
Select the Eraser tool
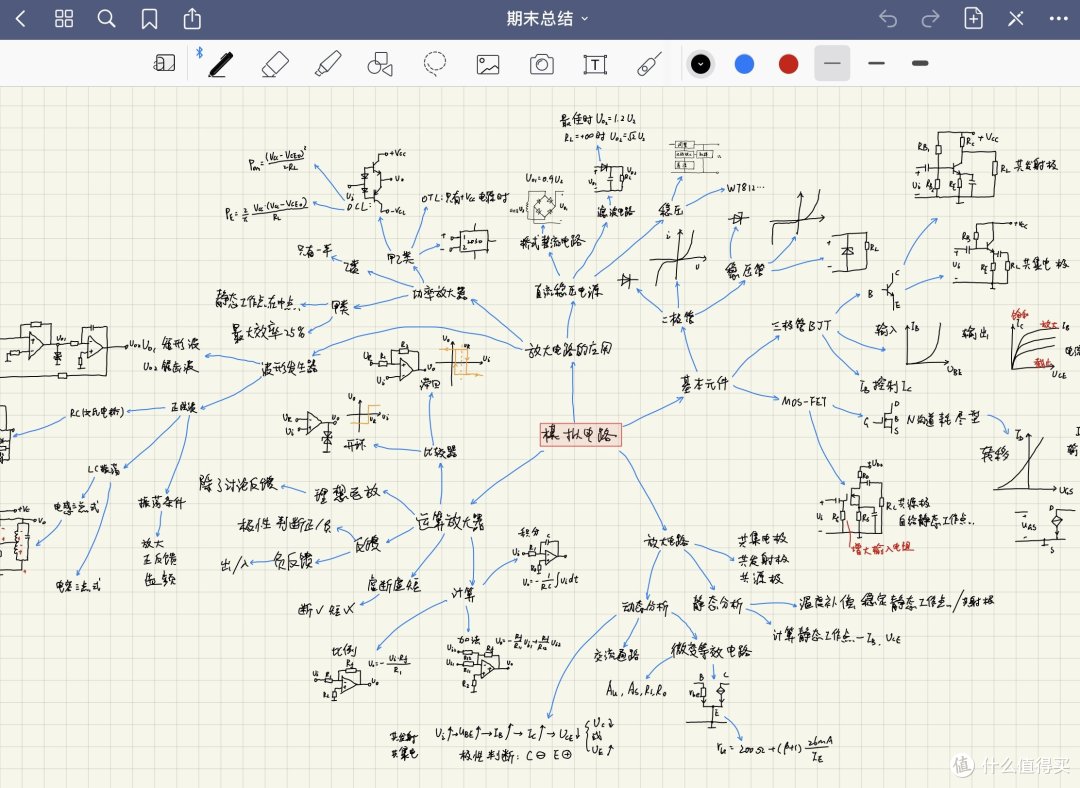coord(275,64)
